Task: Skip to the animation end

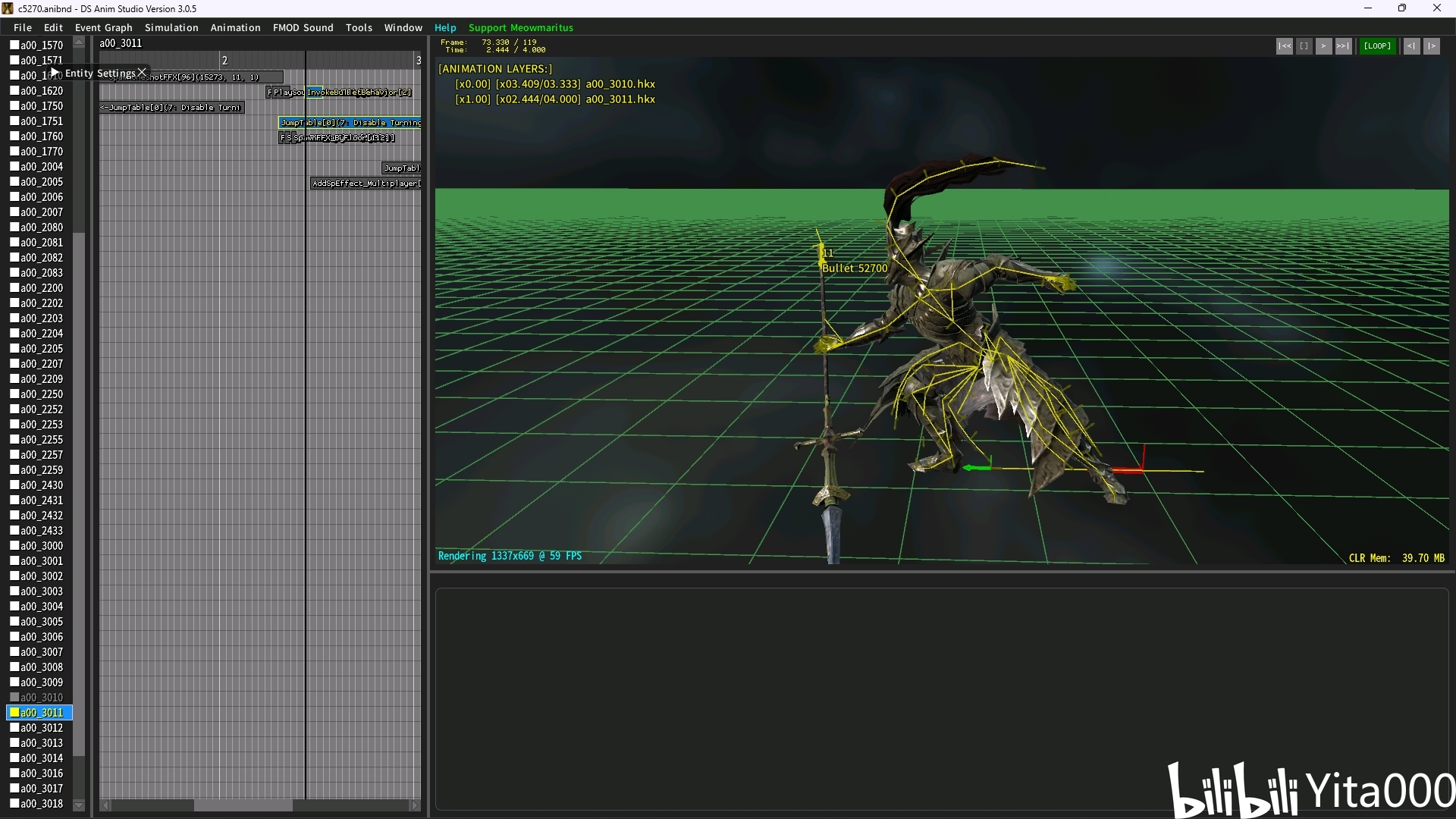Action: point(1343,46)
